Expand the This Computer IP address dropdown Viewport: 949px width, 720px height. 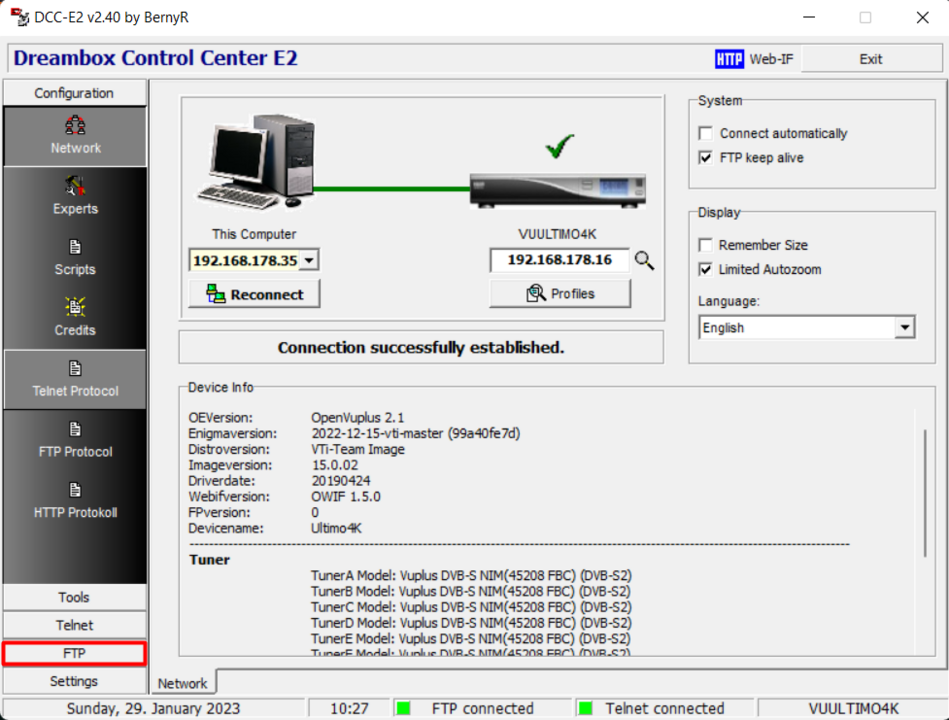(309, 260)
